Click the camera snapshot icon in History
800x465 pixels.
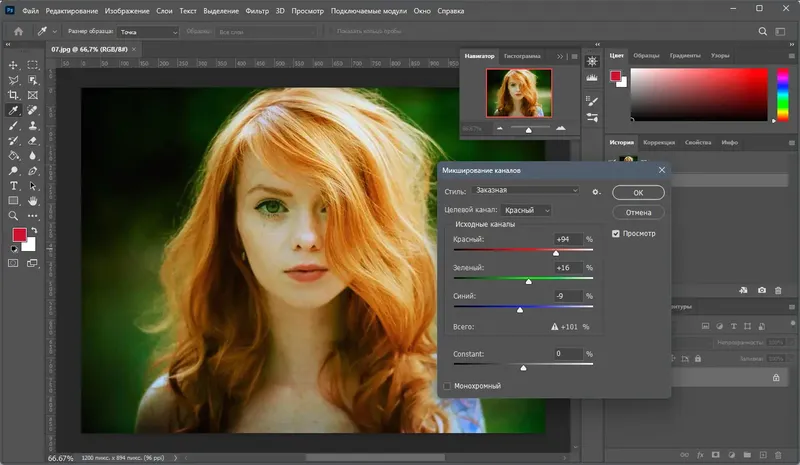point(762,290)
